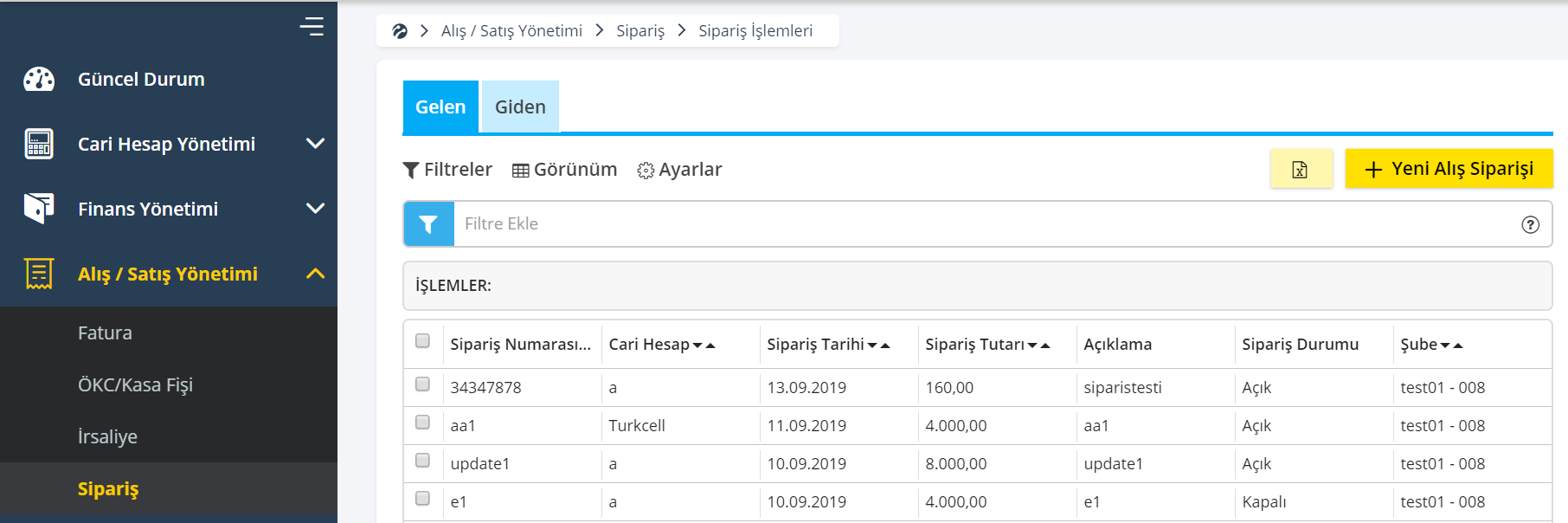Collapse the sidebar with hamburger icon

pyautogui.click(x=312, y=27)
